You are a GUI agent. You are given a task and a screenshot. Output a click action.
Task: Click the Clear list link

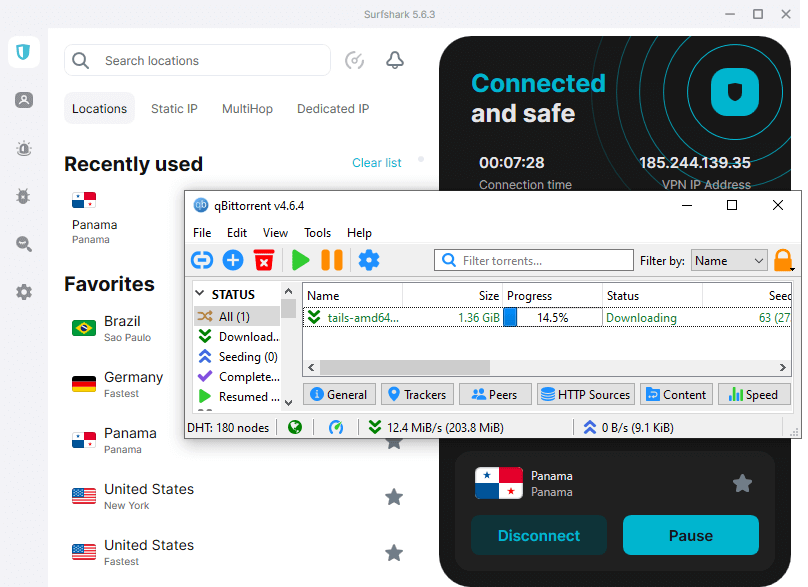pos(377,163)
